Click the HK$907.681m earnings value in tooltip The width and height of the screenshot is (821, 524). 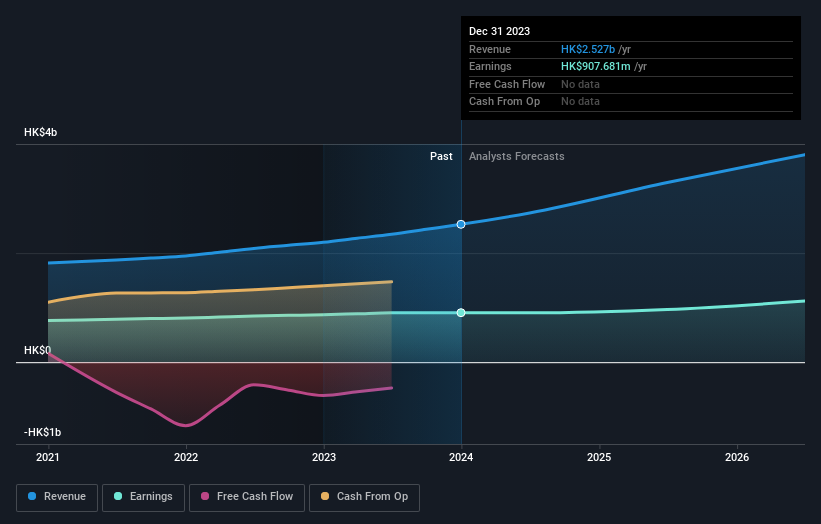[596, 66]
